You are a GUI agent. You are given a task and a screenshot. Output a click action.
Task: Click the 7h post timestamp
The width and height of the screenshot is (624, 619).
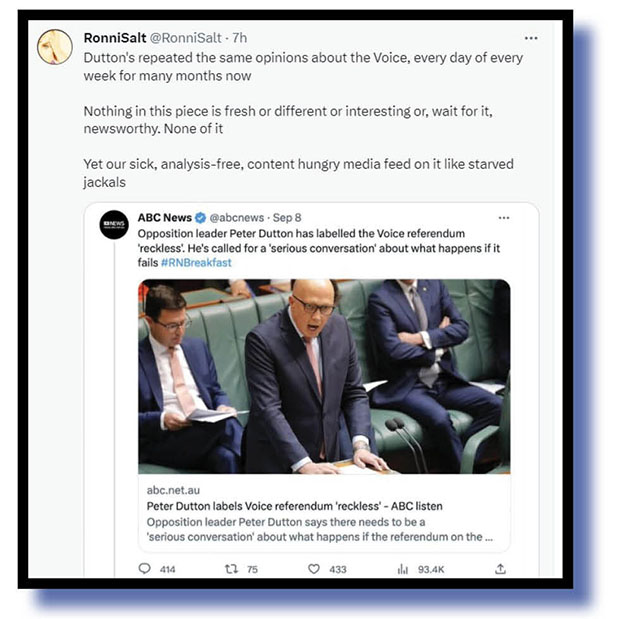240,38
